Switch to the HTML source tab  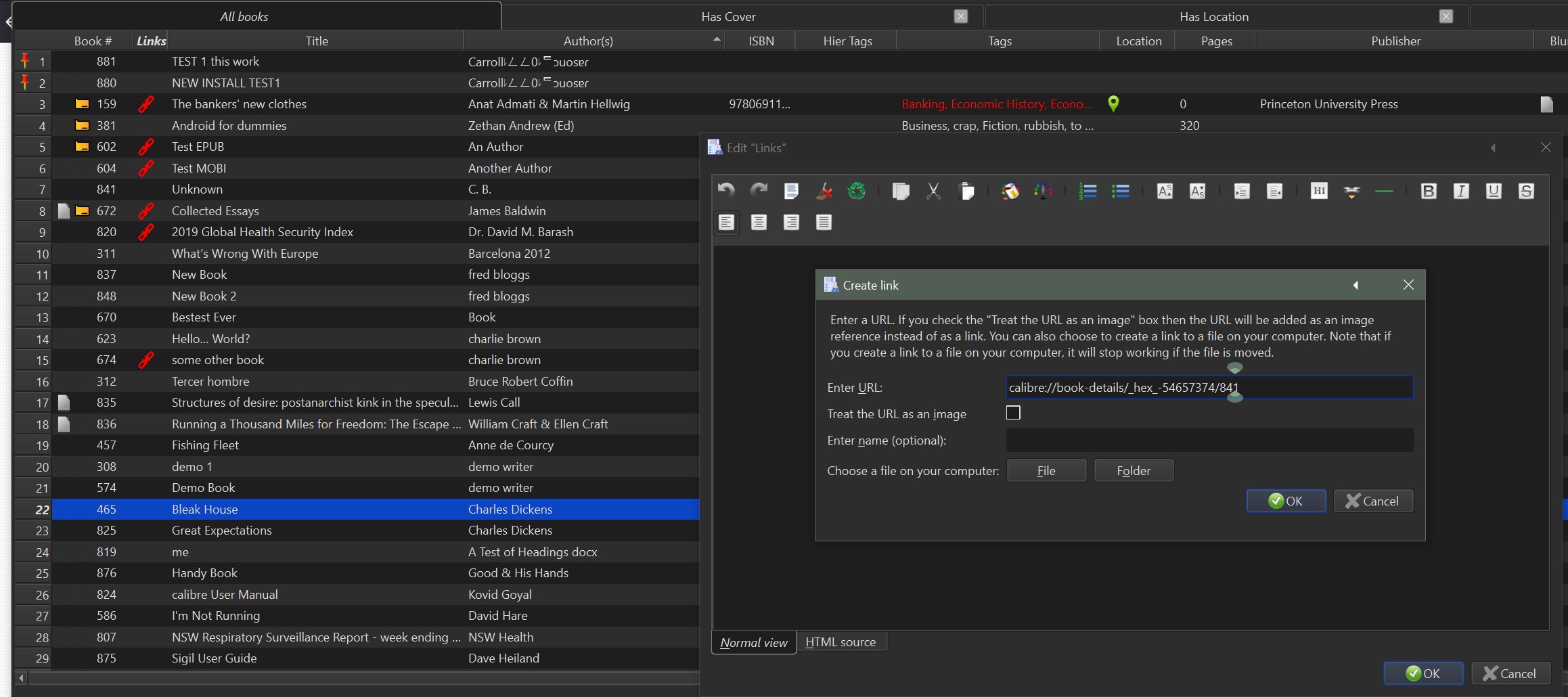[x=841, y=642]
